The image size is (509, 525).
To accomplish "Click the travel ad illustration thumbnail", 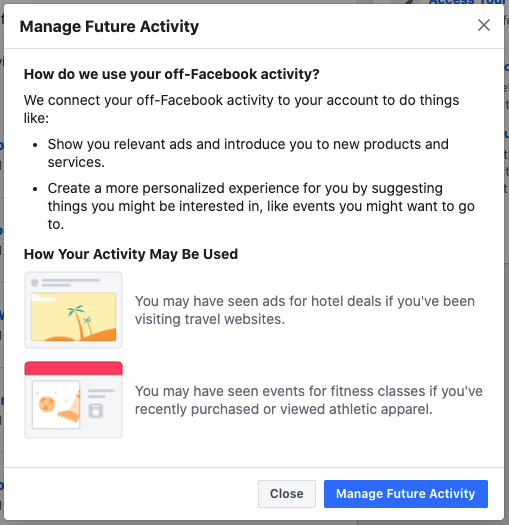I will pos(73,310).
